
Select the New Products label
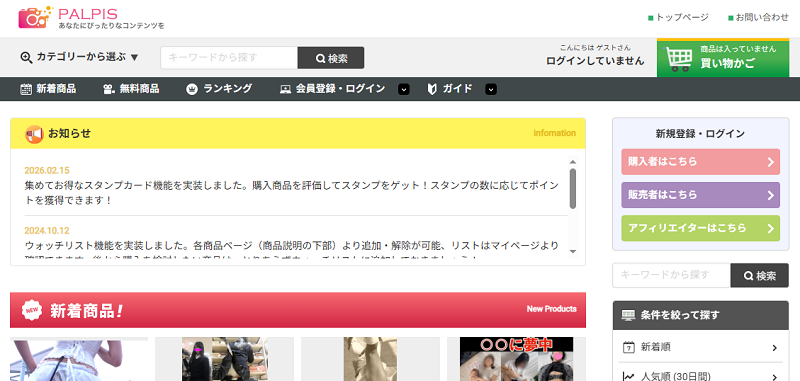552,309
